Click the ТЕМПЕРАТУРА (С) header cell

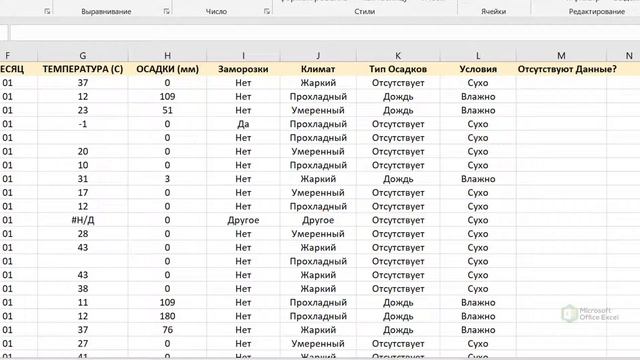[x=83, y=69]
